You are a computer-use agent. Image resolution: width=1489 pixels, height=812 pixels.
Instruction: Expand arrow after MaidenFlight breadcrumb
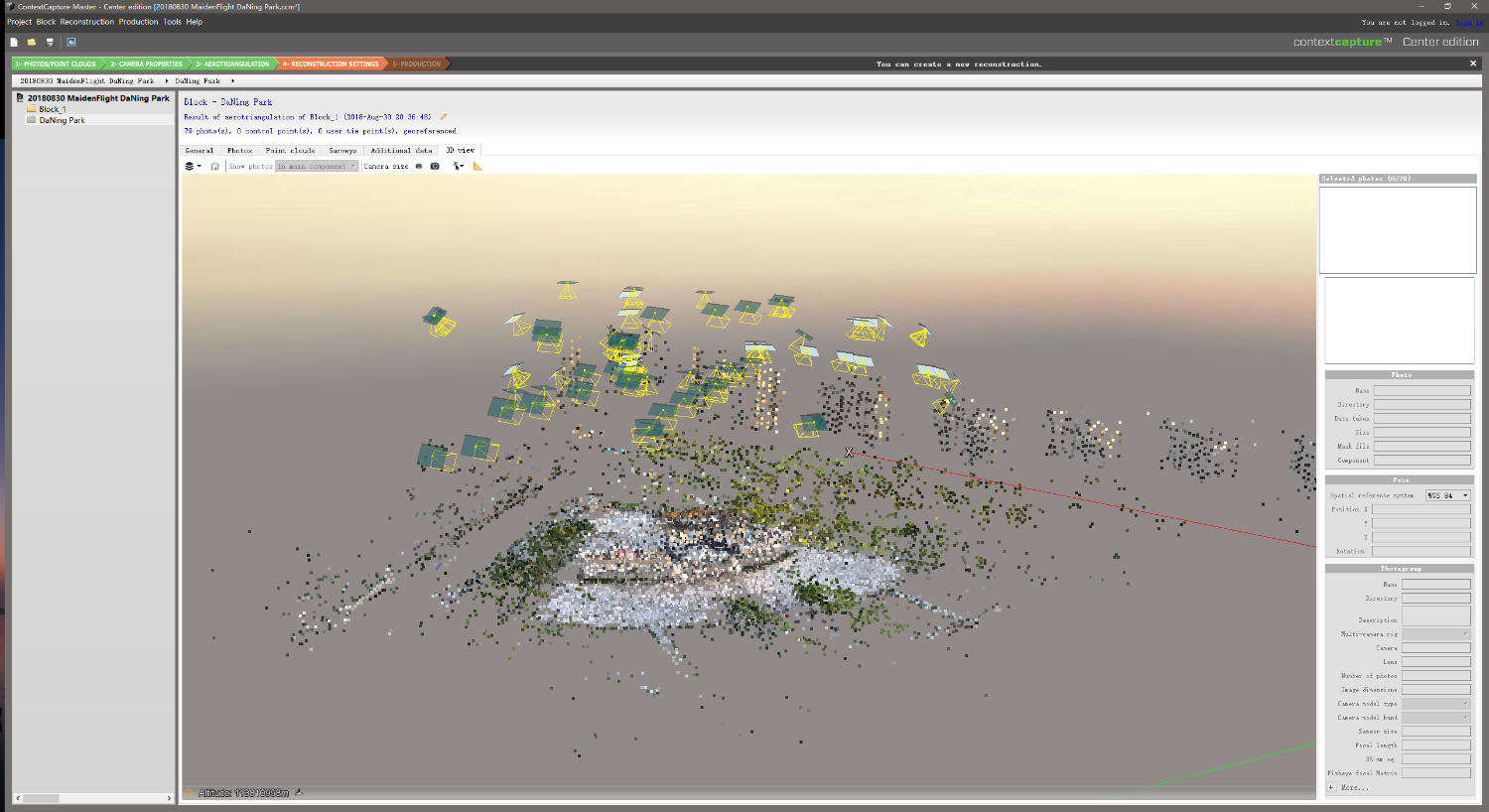166,80
